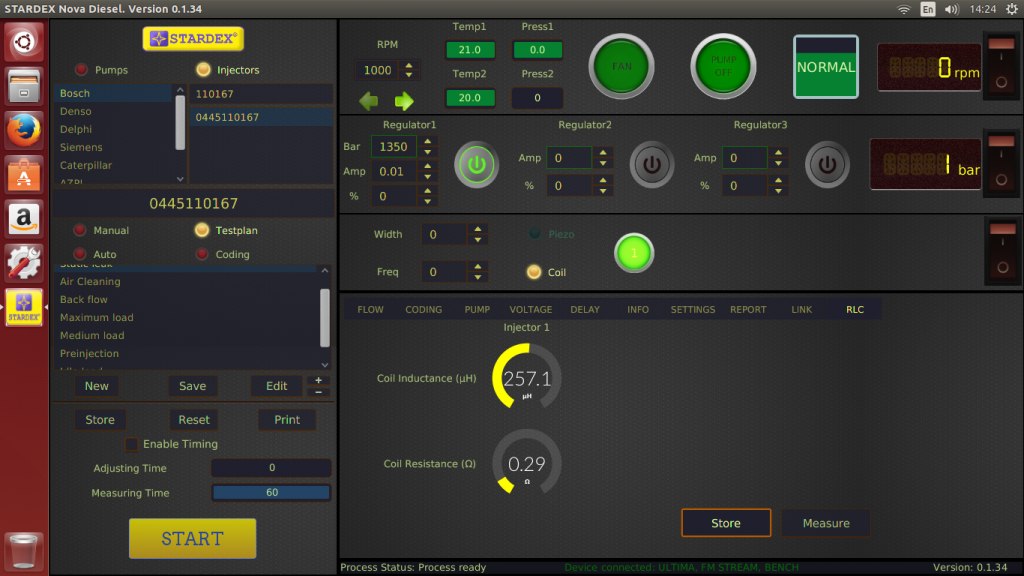Switch to the FLOW tab
Image resolution: width=1024 pixels, height=576 pixels.
(x=370, y=310)
